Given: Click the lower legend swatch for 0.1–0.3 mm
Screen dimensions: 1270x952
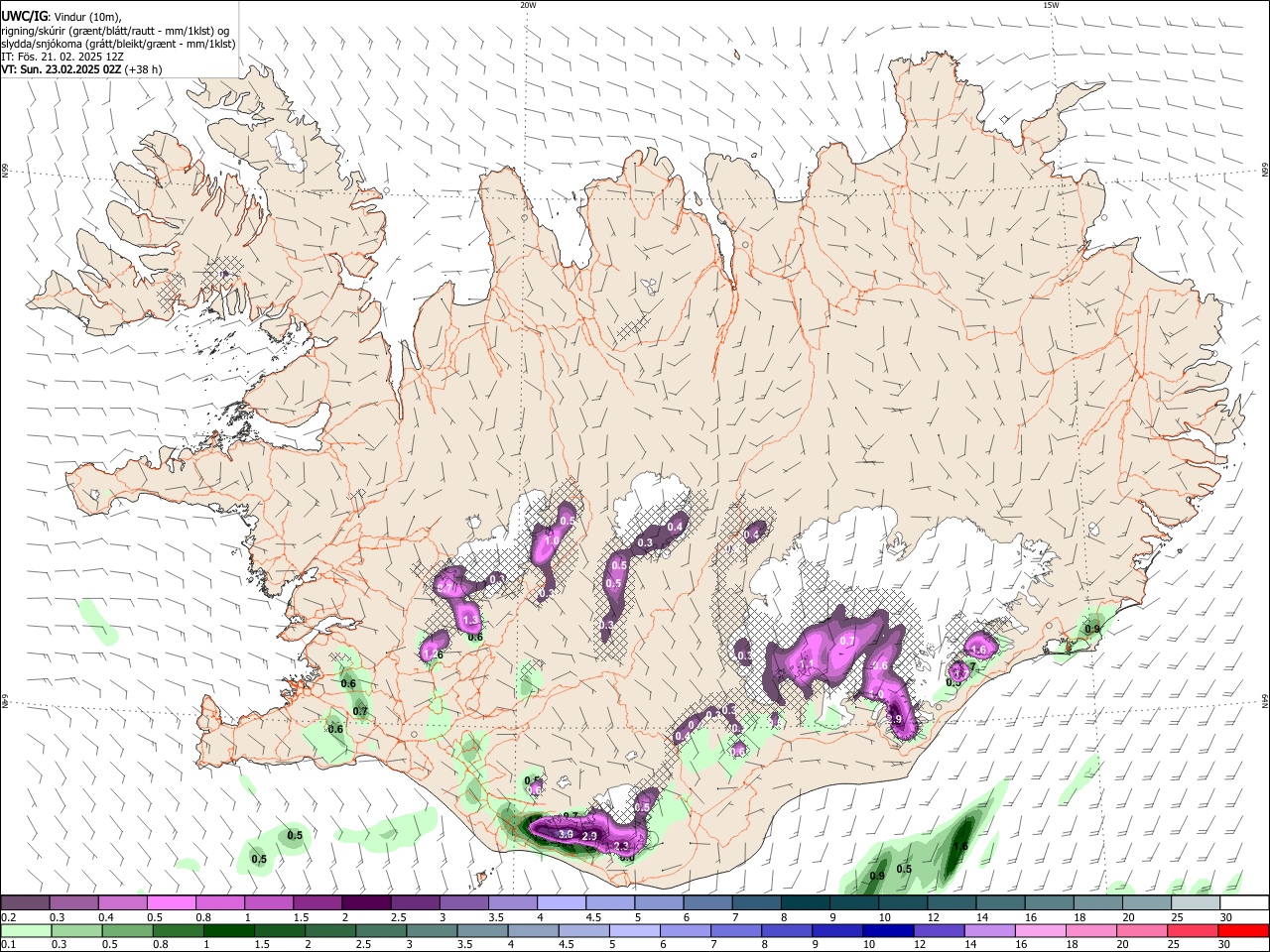Looking at the screenshot, I should (27, 930).
